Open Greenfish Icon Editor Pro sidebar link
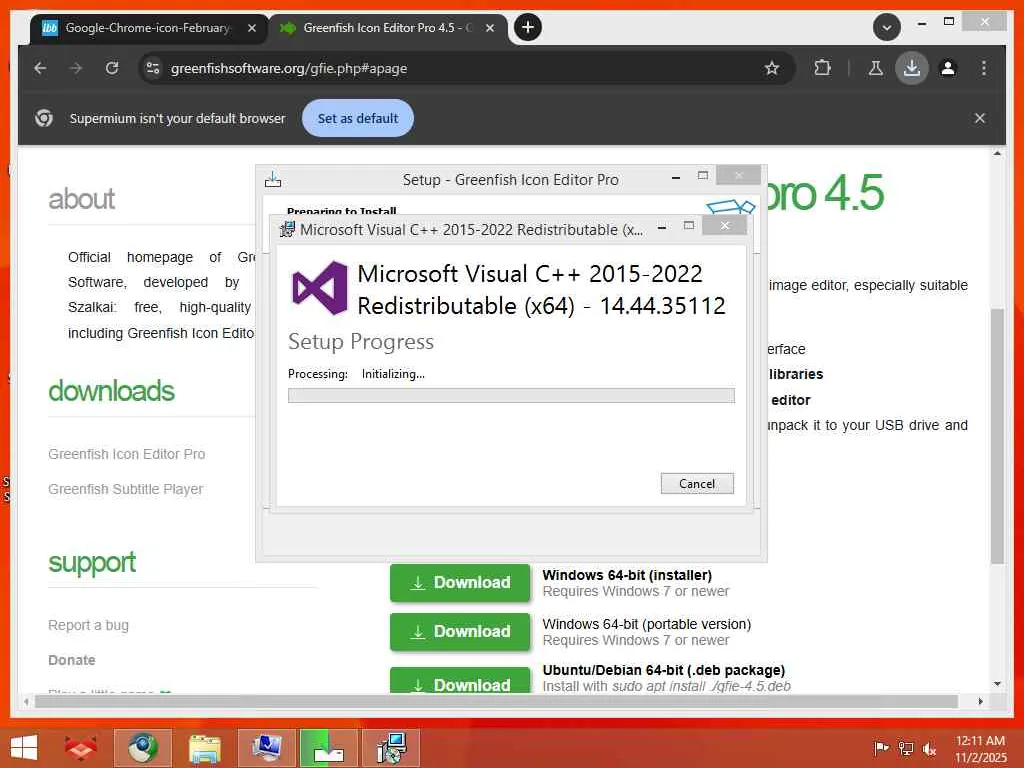 tap(127, 454)
